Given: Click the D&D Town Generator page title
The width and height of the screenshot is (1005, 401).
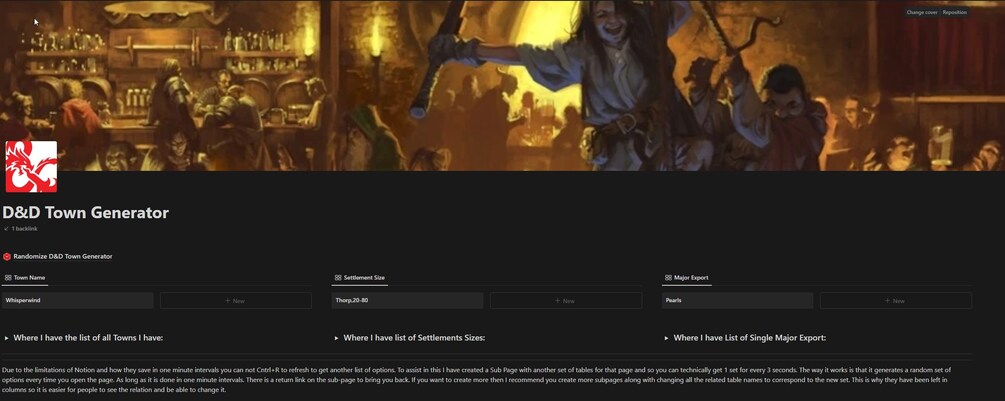Looking at the screenshot, I should [x=86, y=213].
